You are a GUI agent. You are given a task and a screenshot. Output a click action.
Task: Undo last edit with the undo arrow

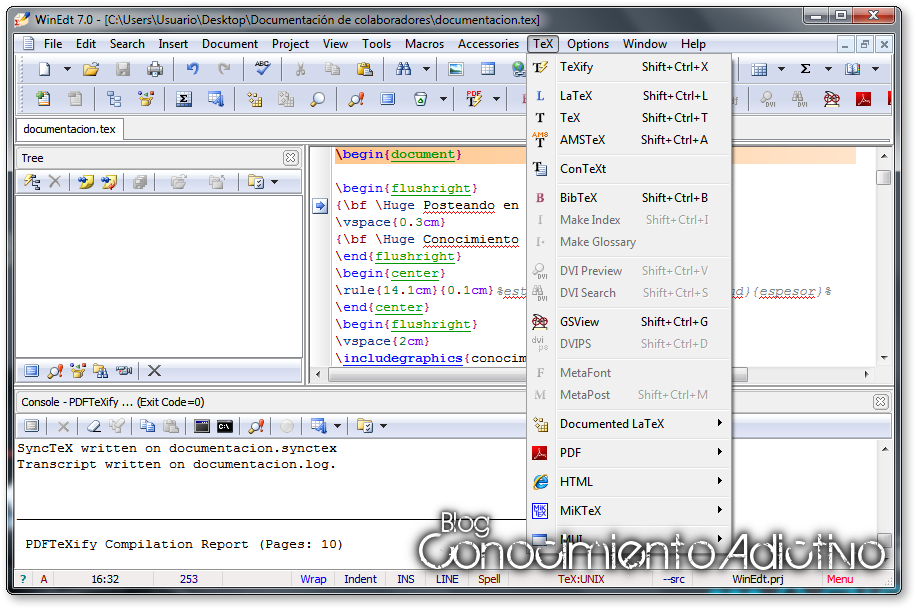pyautogui.click(x=193, y=69)
